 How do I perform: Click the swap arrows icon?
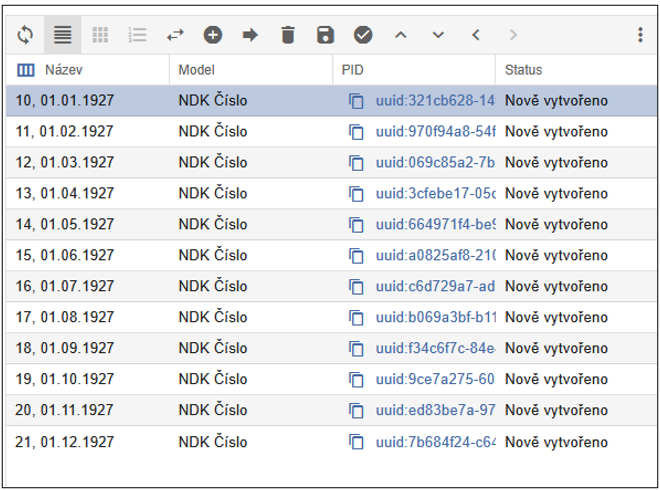[176, 35]
